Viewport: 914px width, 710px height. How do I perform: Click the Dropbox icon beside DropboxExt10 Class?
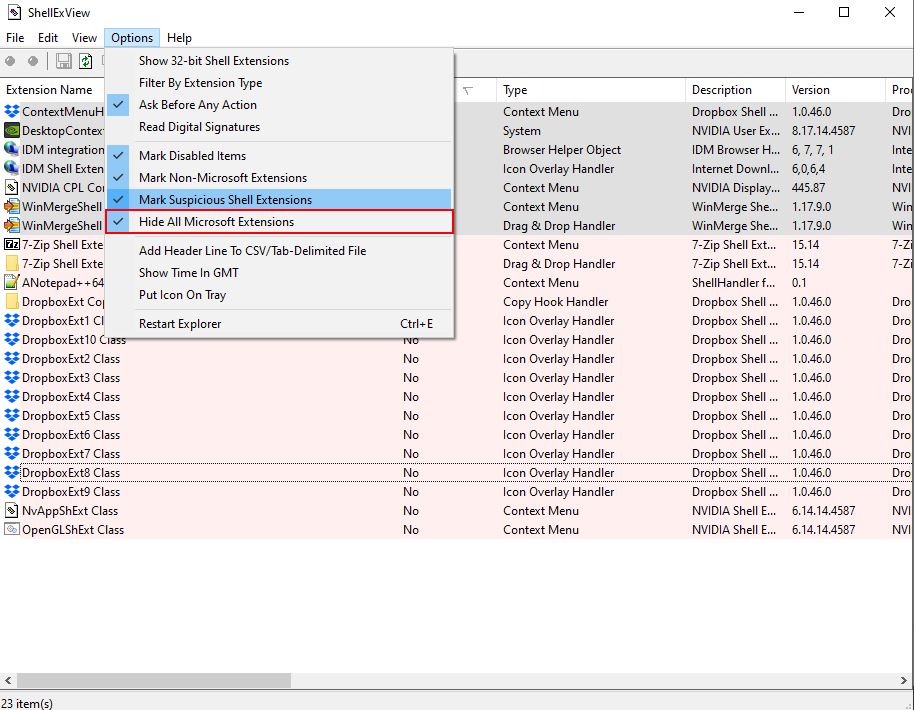pyautogui.click(x=12, y=339)
